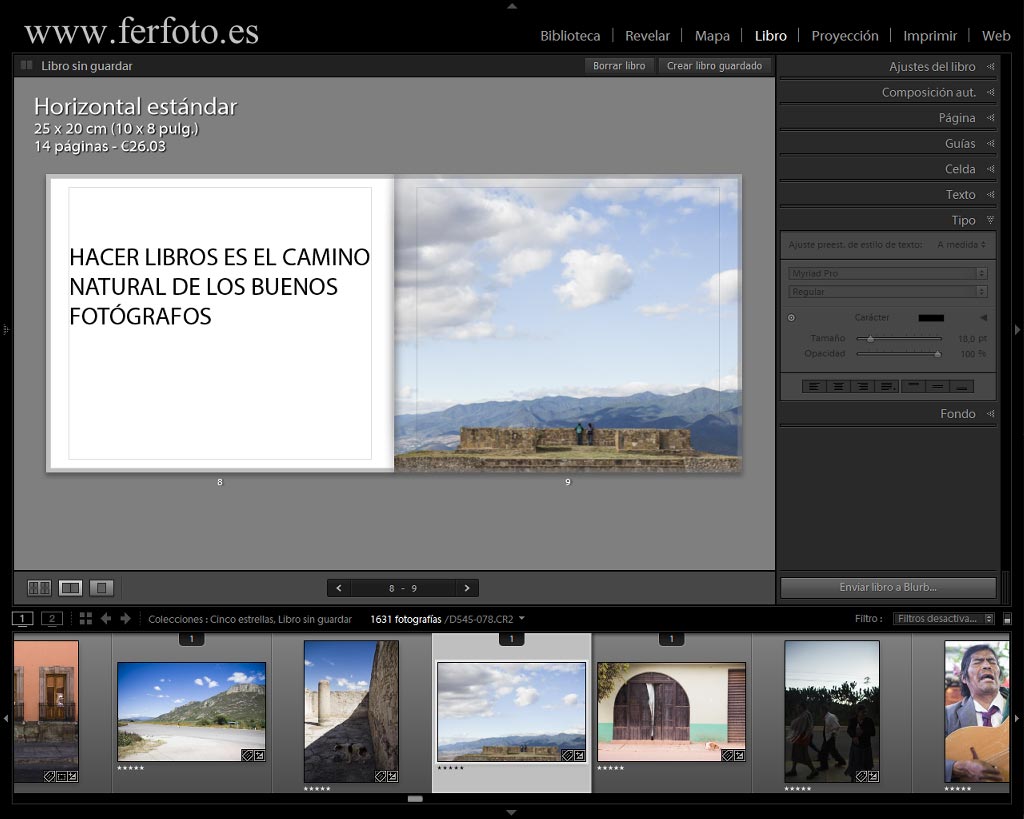Open the Mapa module
The width and height of the screenshot is (1024, 819).
(x=712, y=36)
